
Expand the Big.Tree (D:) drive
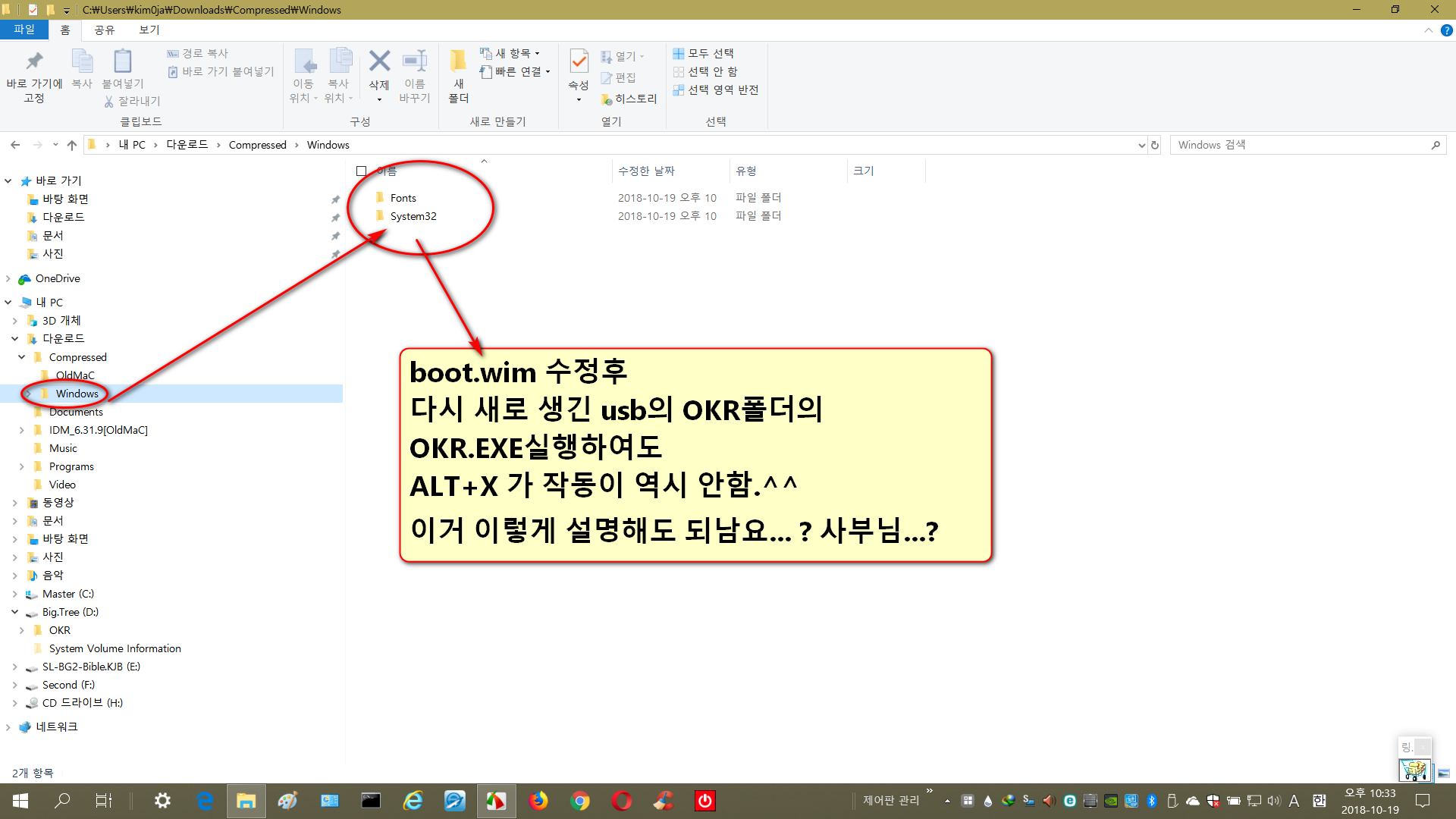[x=10, y=611]
